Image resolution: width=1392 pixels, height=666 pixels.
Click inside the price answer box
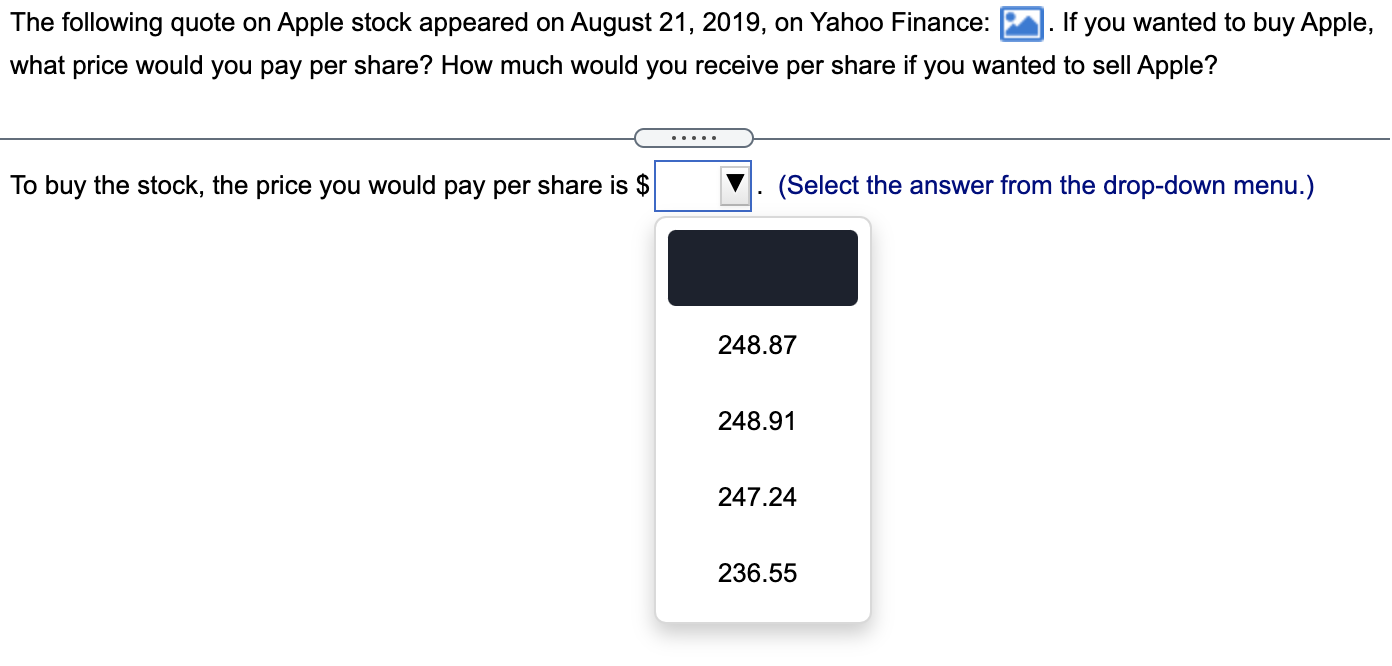(x=688, y=186)
